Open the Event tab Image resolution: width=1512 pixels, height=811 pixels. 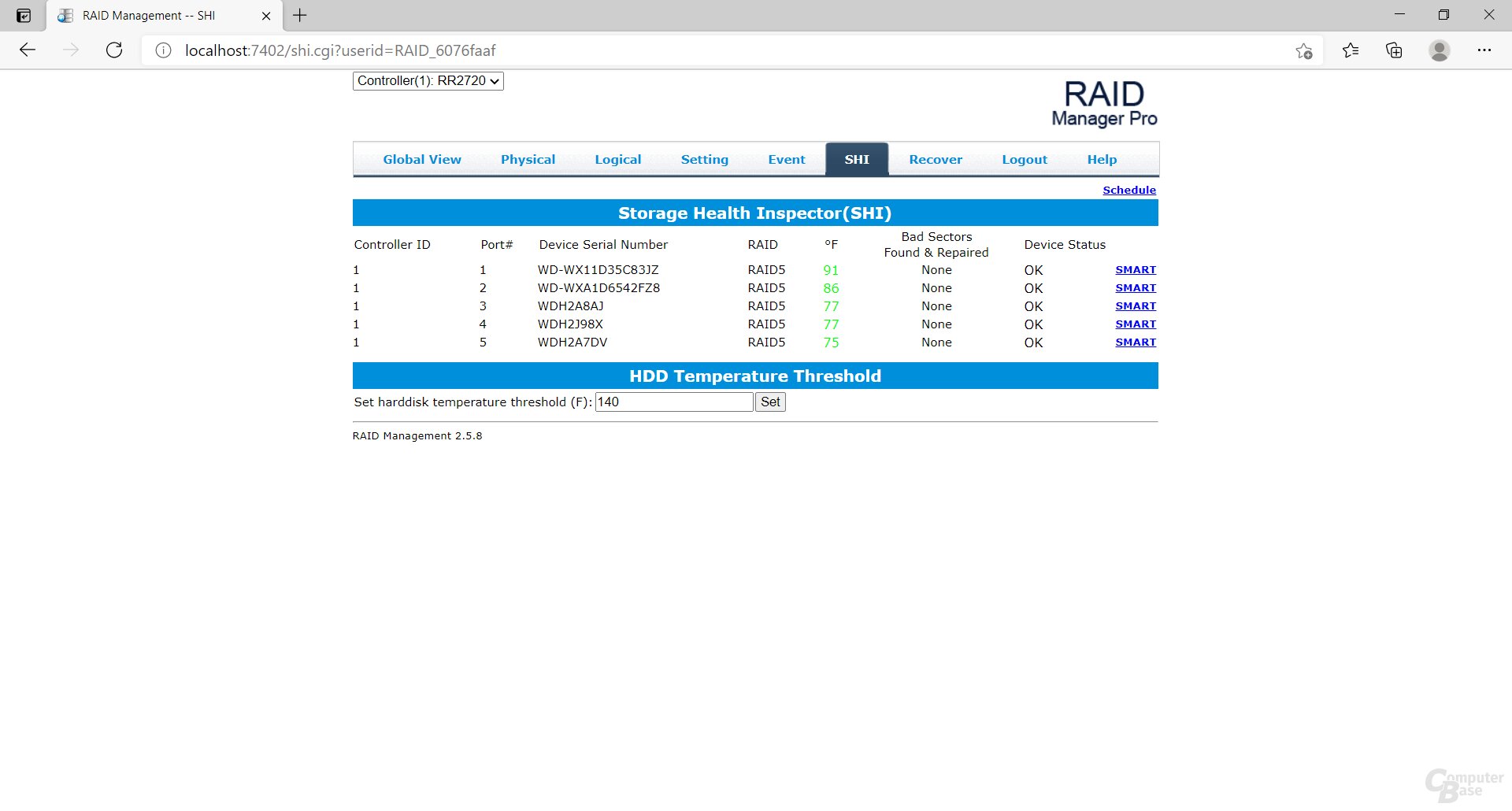click(x=787, y=159)
